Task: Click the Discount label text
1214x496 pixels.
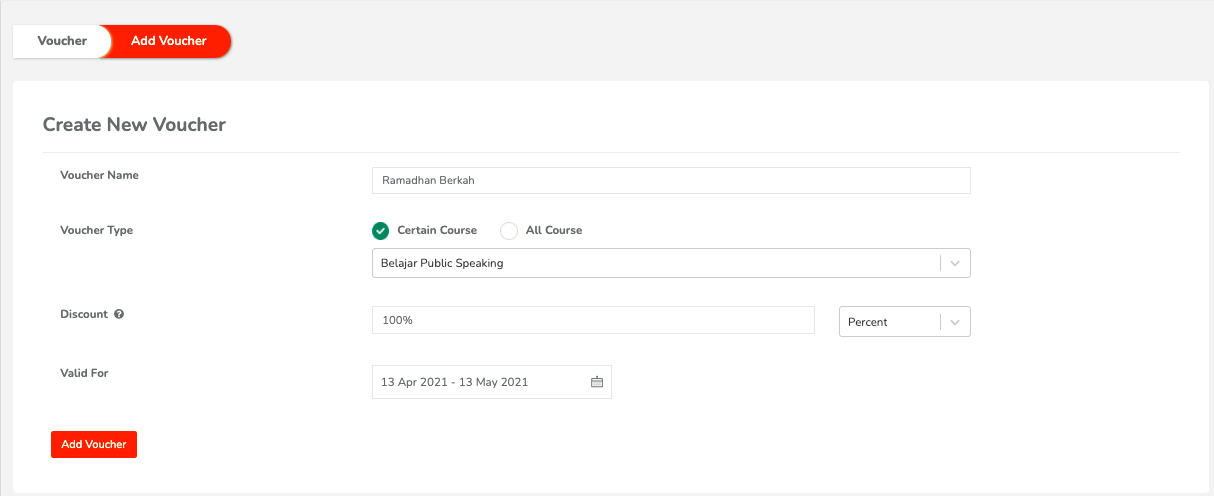Action: [x=84, y=314]
